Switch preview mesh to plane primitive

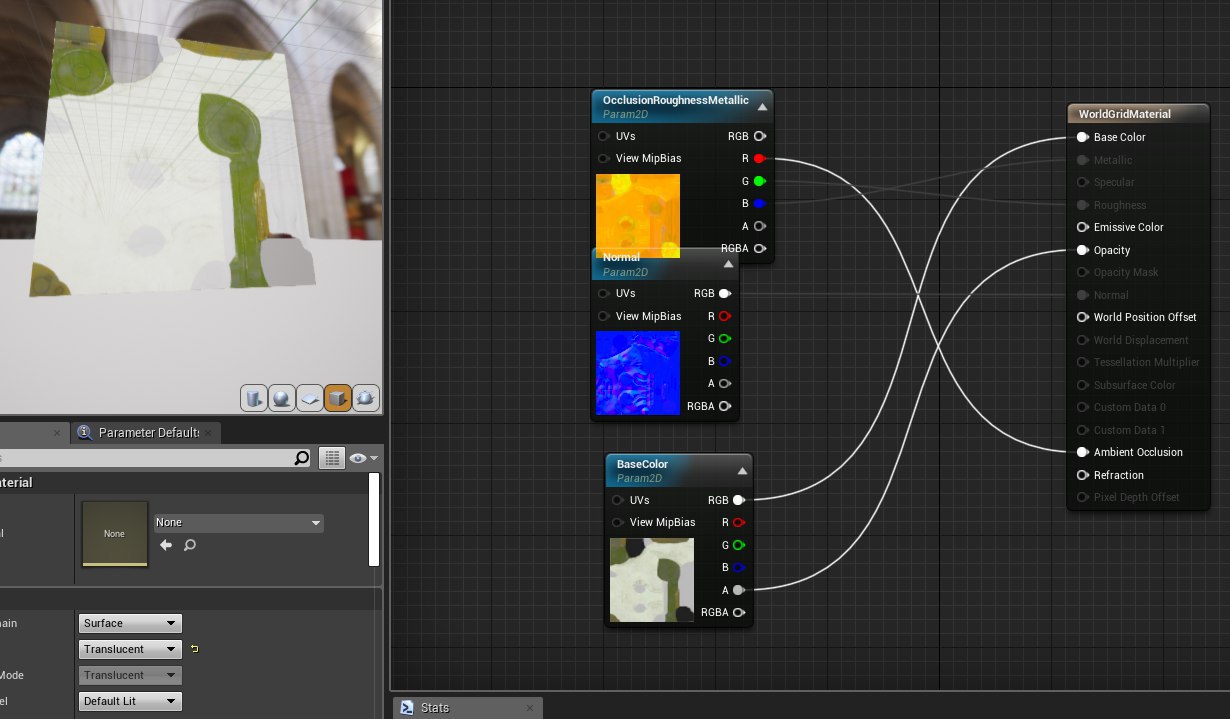[310, 399]
